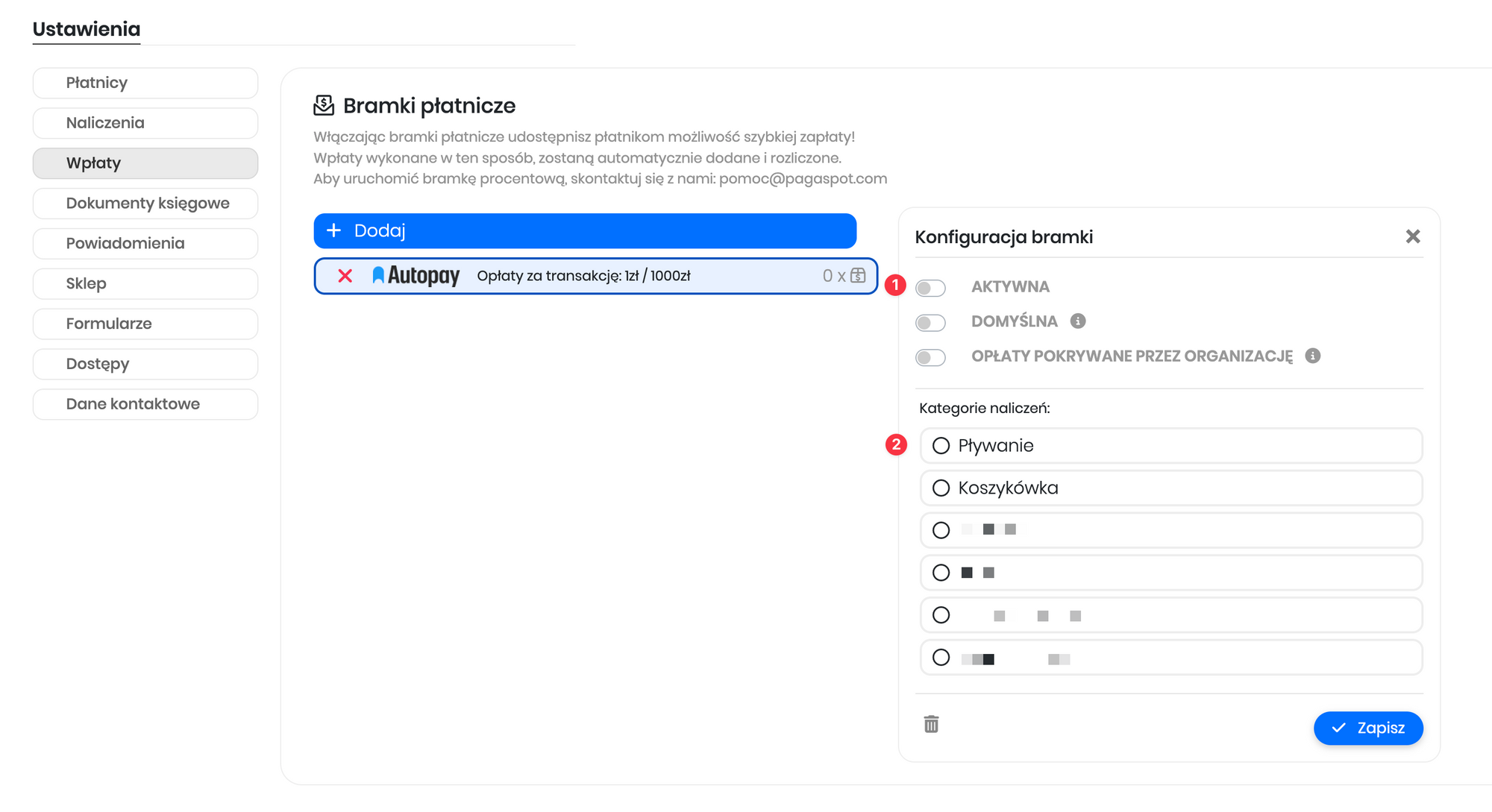Click the Bramki płatnicze header icon

click(324, 105)
